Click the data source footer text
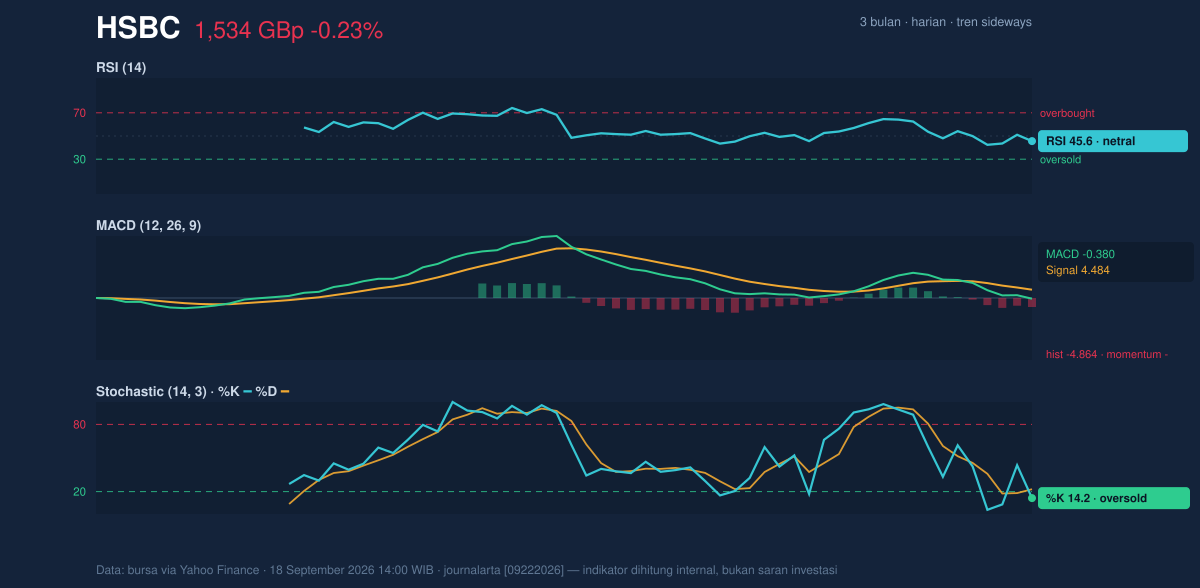Screen dimensions: 1200x588 466,570
